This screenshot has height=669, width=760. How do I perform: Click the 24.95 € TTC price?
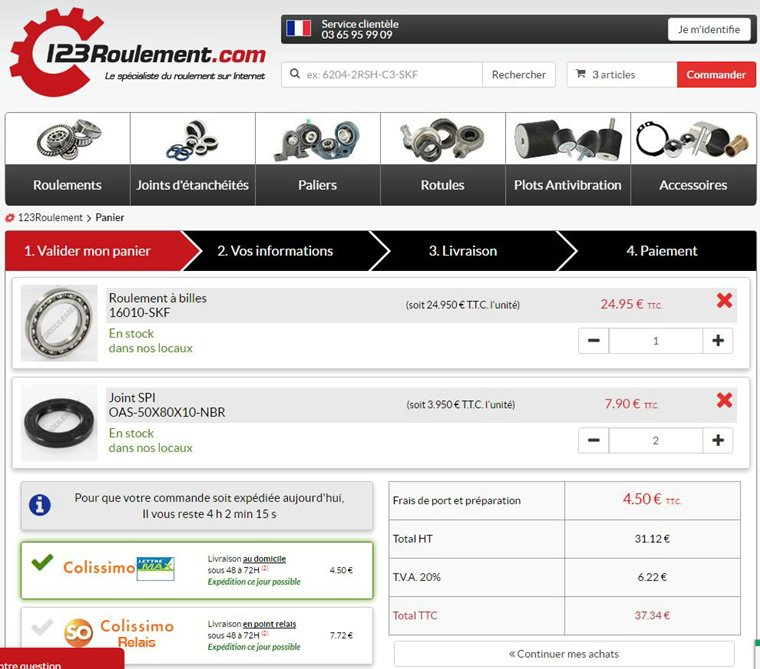(x=631, y=304)
